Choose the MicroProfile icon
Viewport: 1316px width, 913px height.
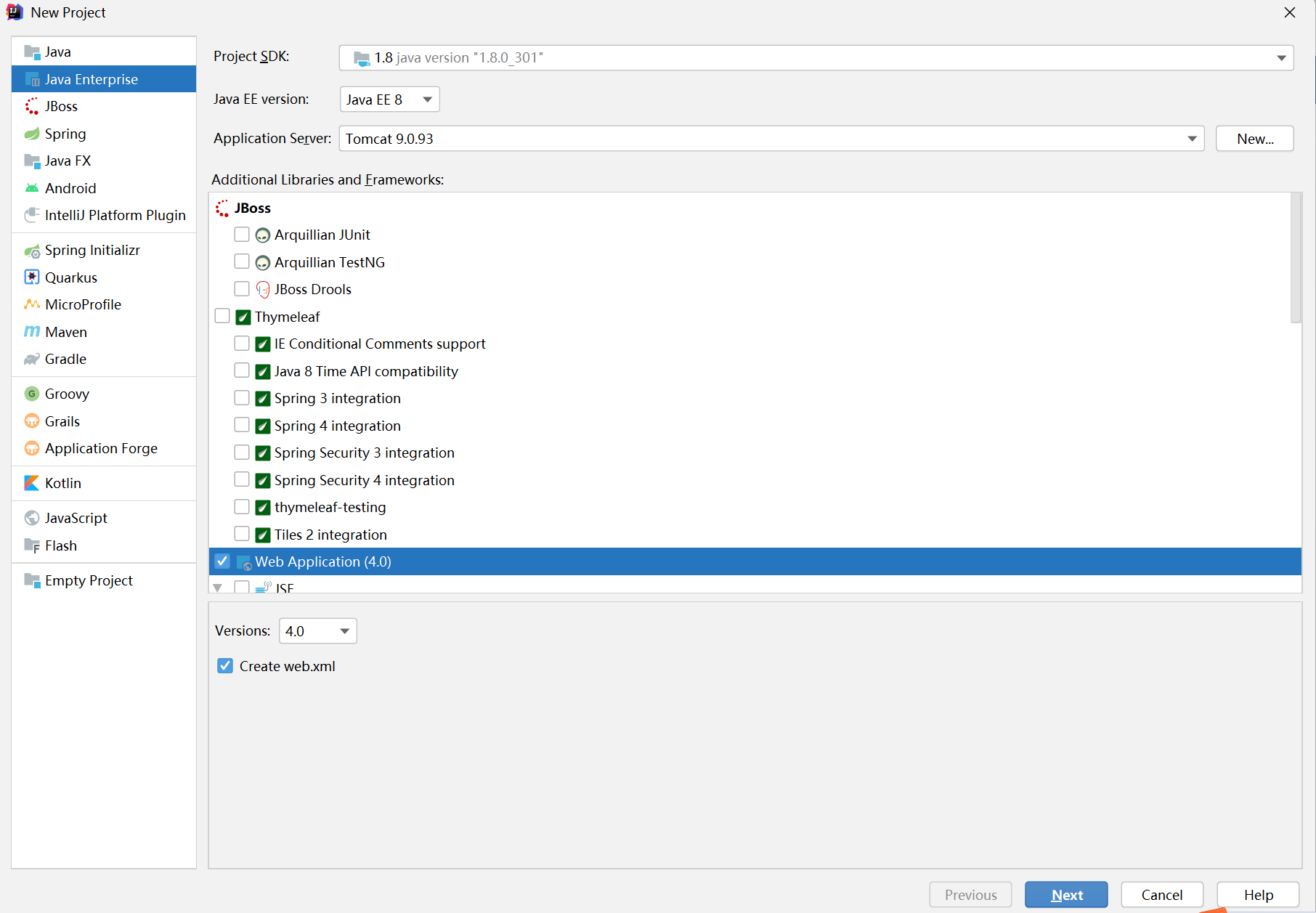click(32, 304)
